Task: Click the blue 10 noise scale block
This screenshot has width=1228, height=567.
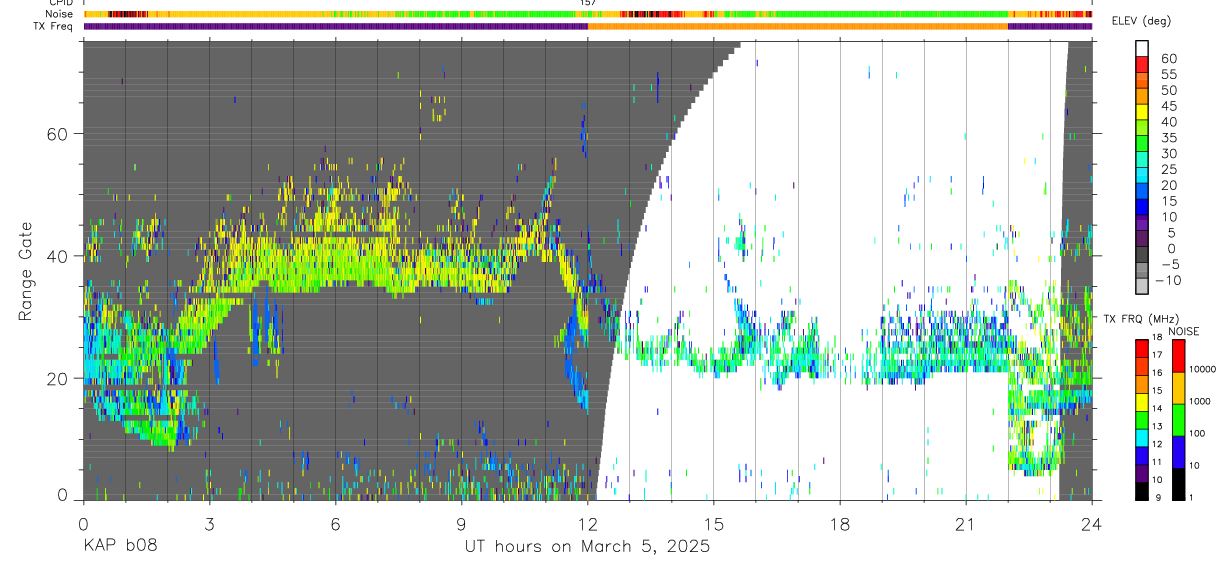Action: pos(1178,452)
